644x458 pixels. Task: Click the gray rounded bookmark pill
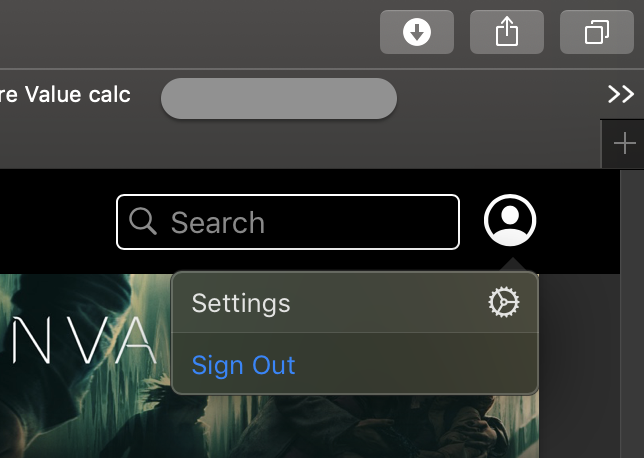coord(279,99)
